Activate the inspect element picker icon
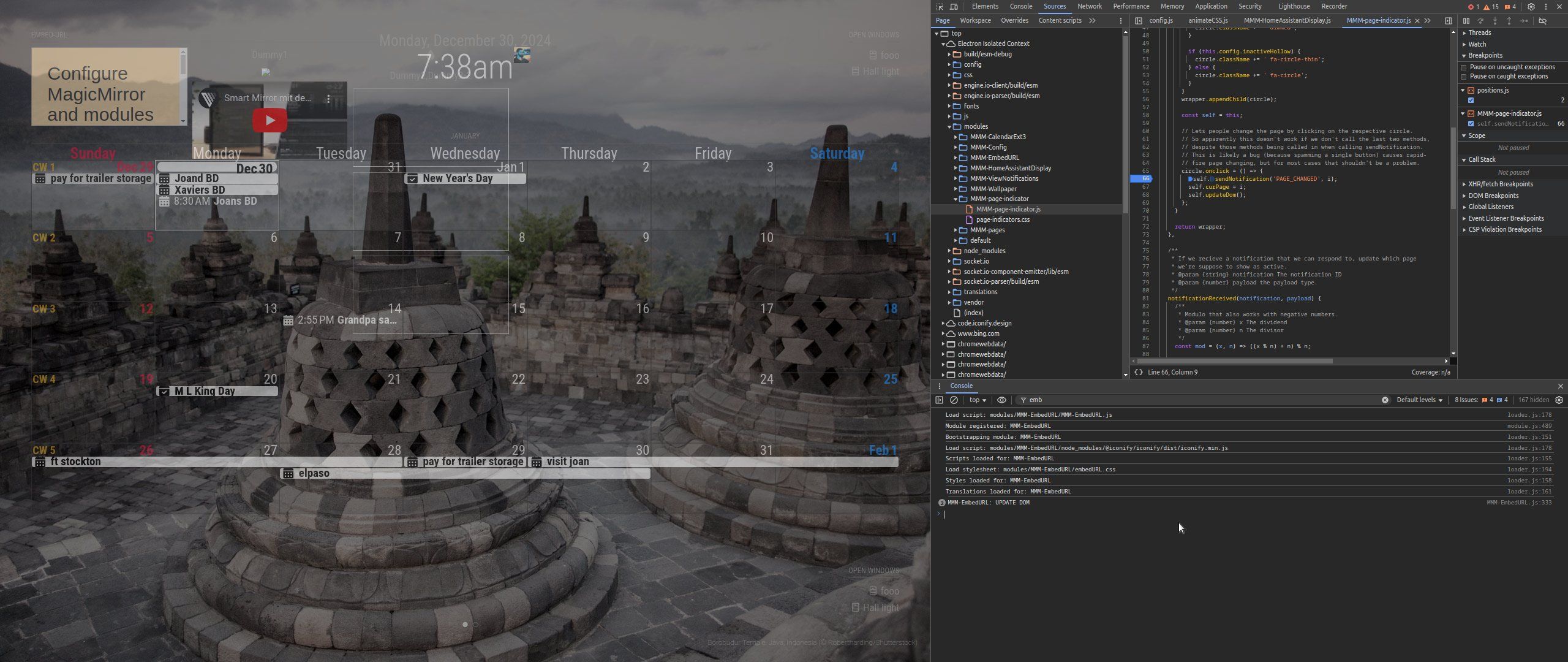The height and width of the screenshot is (662, 1568). click(x=940, y=7)
